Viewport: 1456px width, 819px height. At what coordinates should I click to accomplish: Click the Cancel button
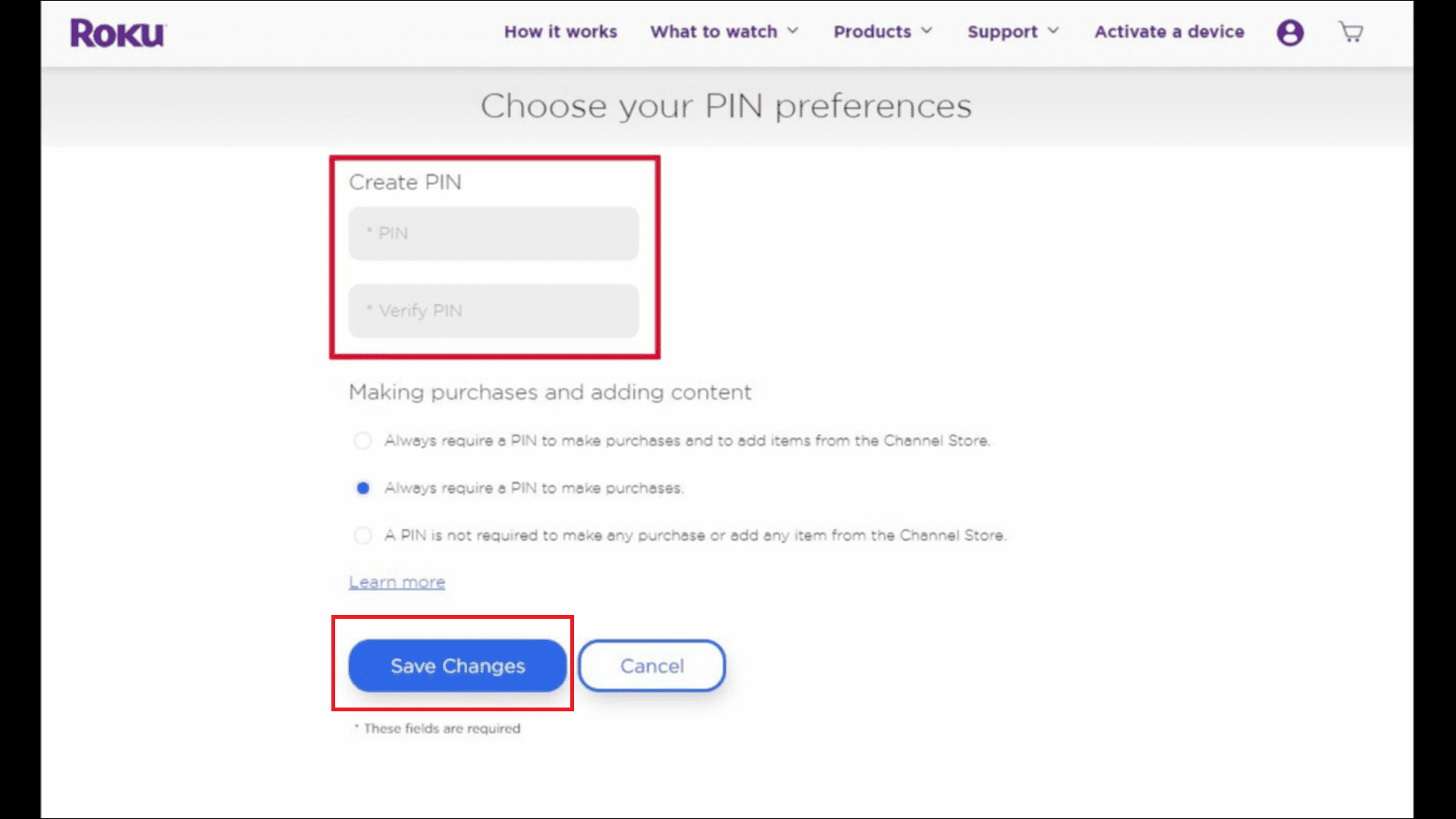tap(651, 666)
